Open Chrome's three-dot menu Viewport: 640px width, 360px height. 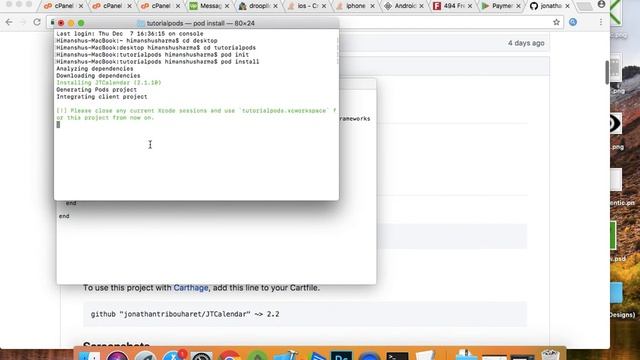click(601, 22)
